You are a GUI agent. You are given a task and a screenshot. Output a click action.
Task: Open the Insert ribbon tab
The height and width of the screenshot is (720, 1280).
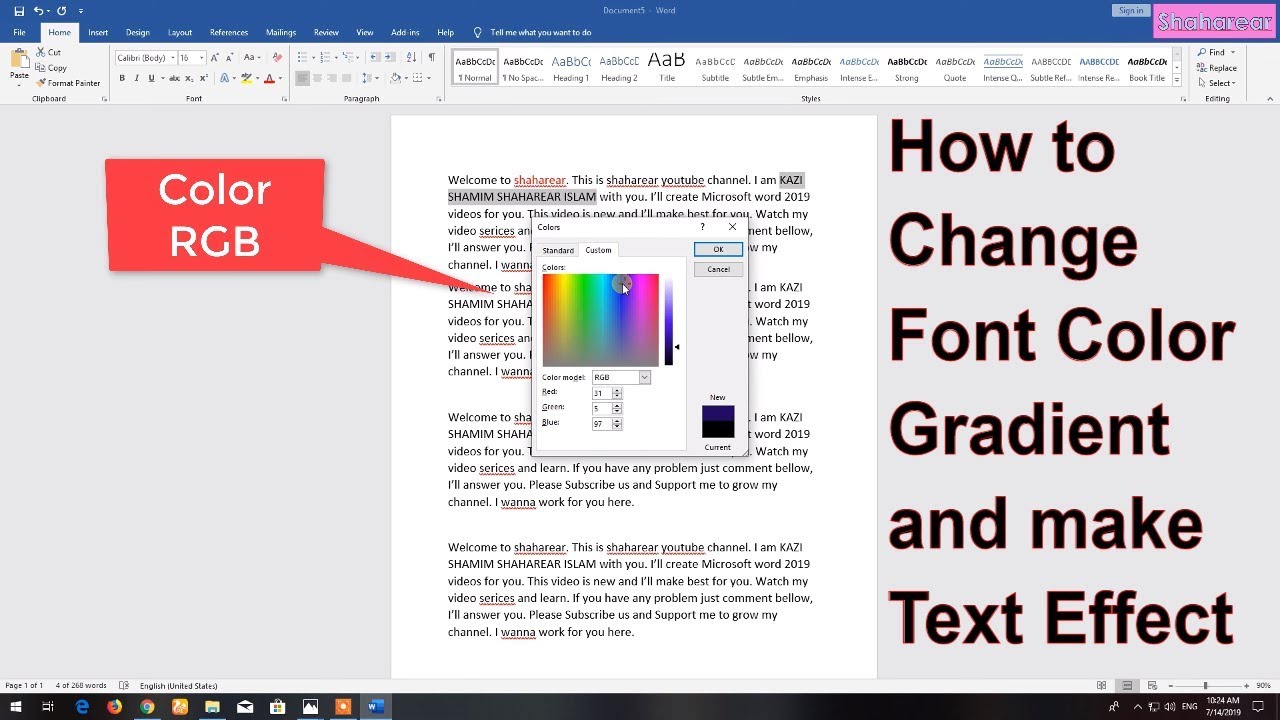98,32
